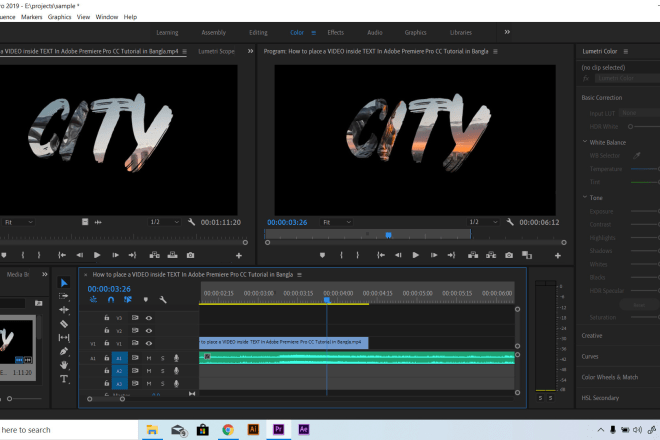Click HDR White slider handle
This screenshot has height=440, width=660.
click(x=630, y=126)
